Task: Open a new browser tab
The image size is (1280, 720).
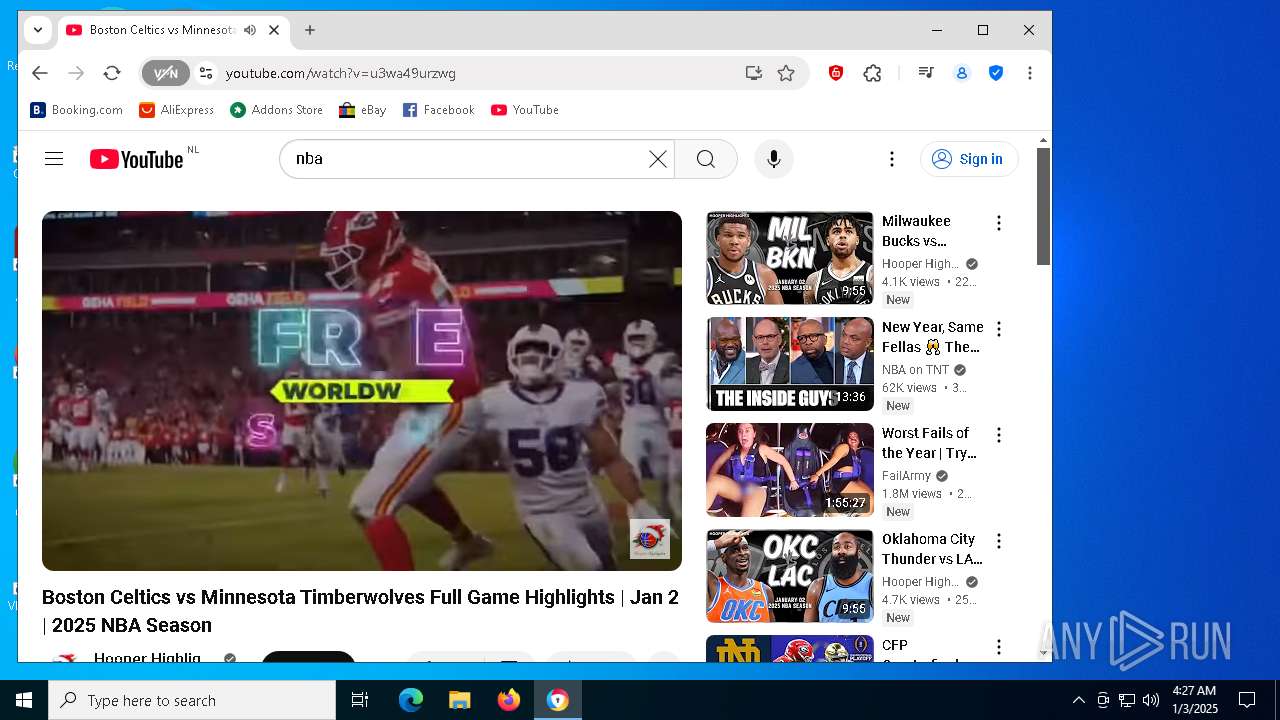Action: click(310, 30)
